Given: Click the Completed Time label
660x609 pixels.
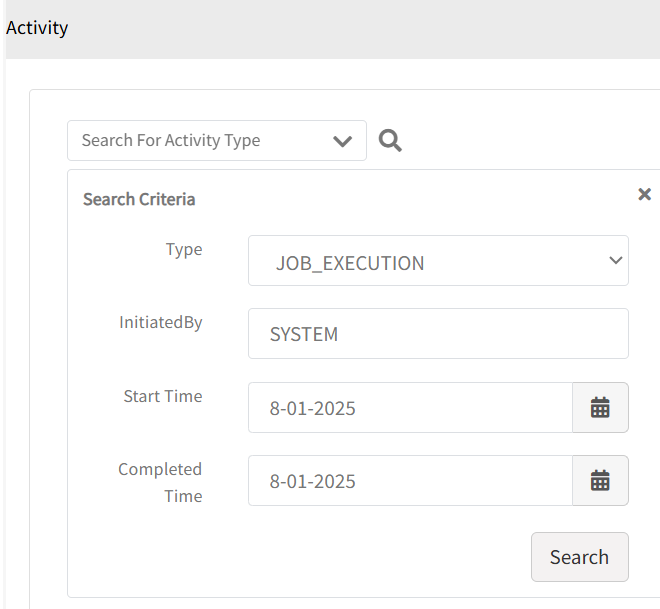Looking at the screenshot, I should tap(160, 483).
